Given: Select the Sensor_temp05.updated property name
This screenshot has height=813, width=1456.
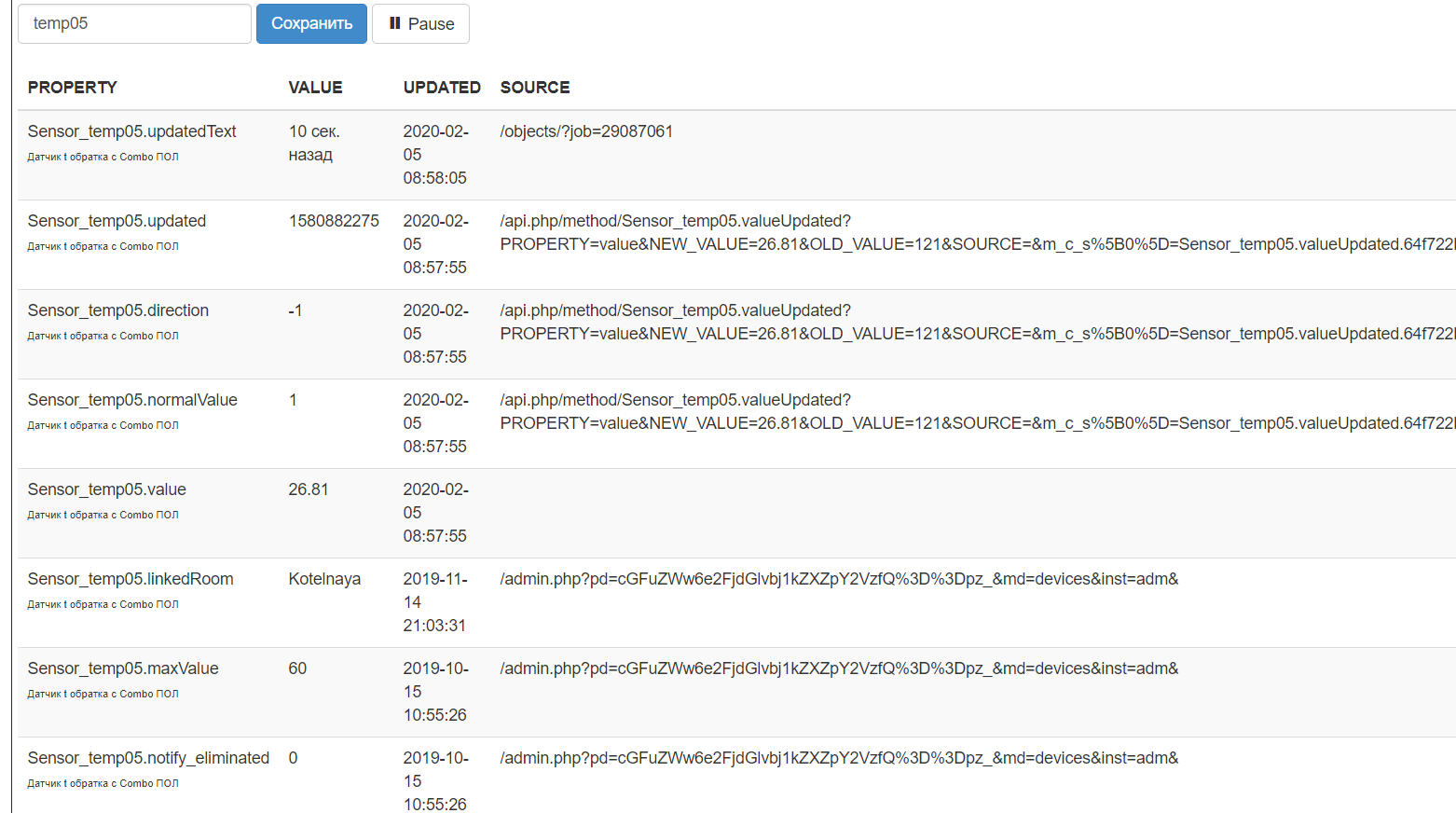Looking at the screenshot, I should (117, 221).
